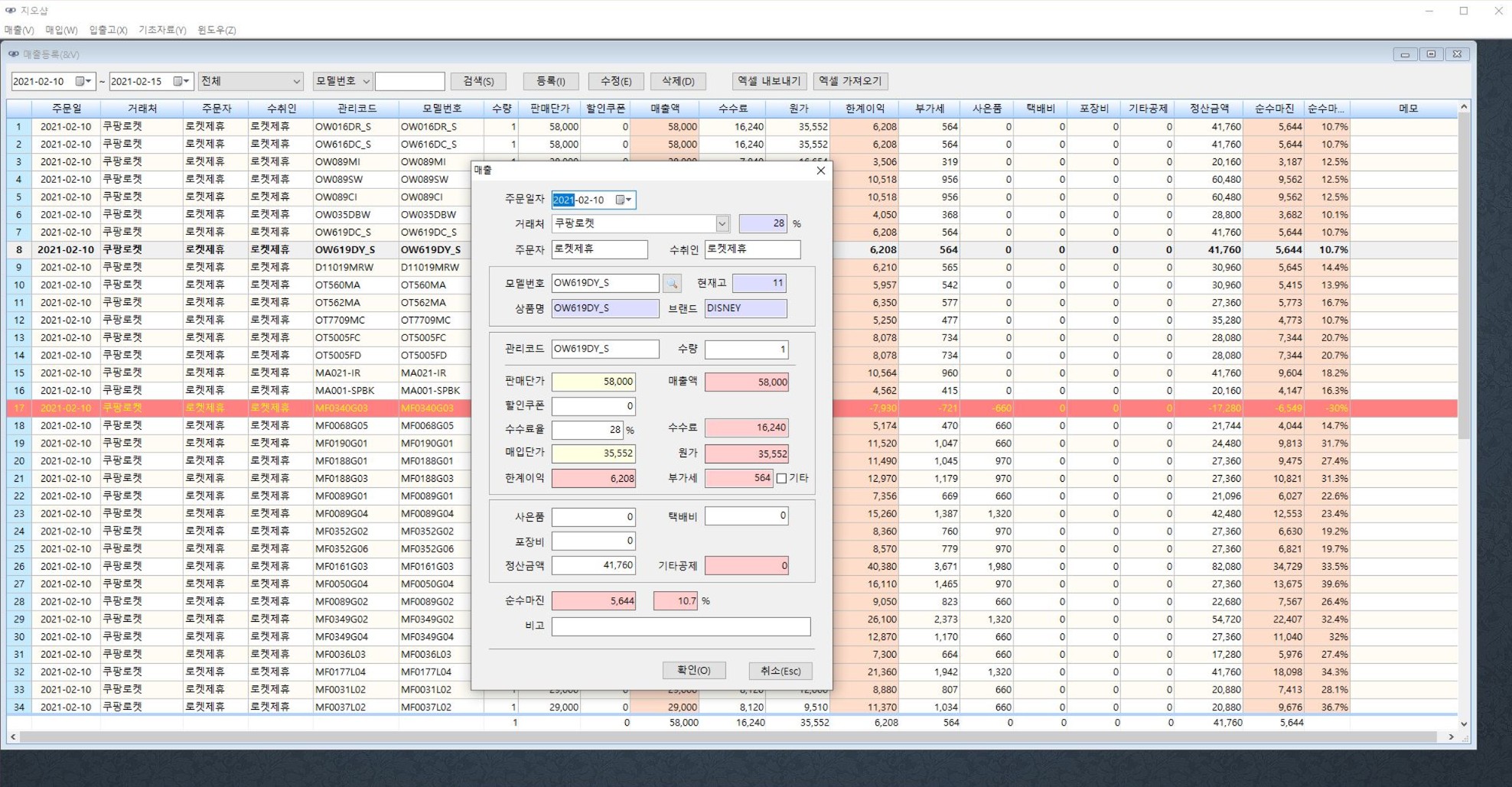Image resolution: width=1512 pixels, height=787 pixels.
Task: Open the start date calendar picker
Action: click(83, 81)
